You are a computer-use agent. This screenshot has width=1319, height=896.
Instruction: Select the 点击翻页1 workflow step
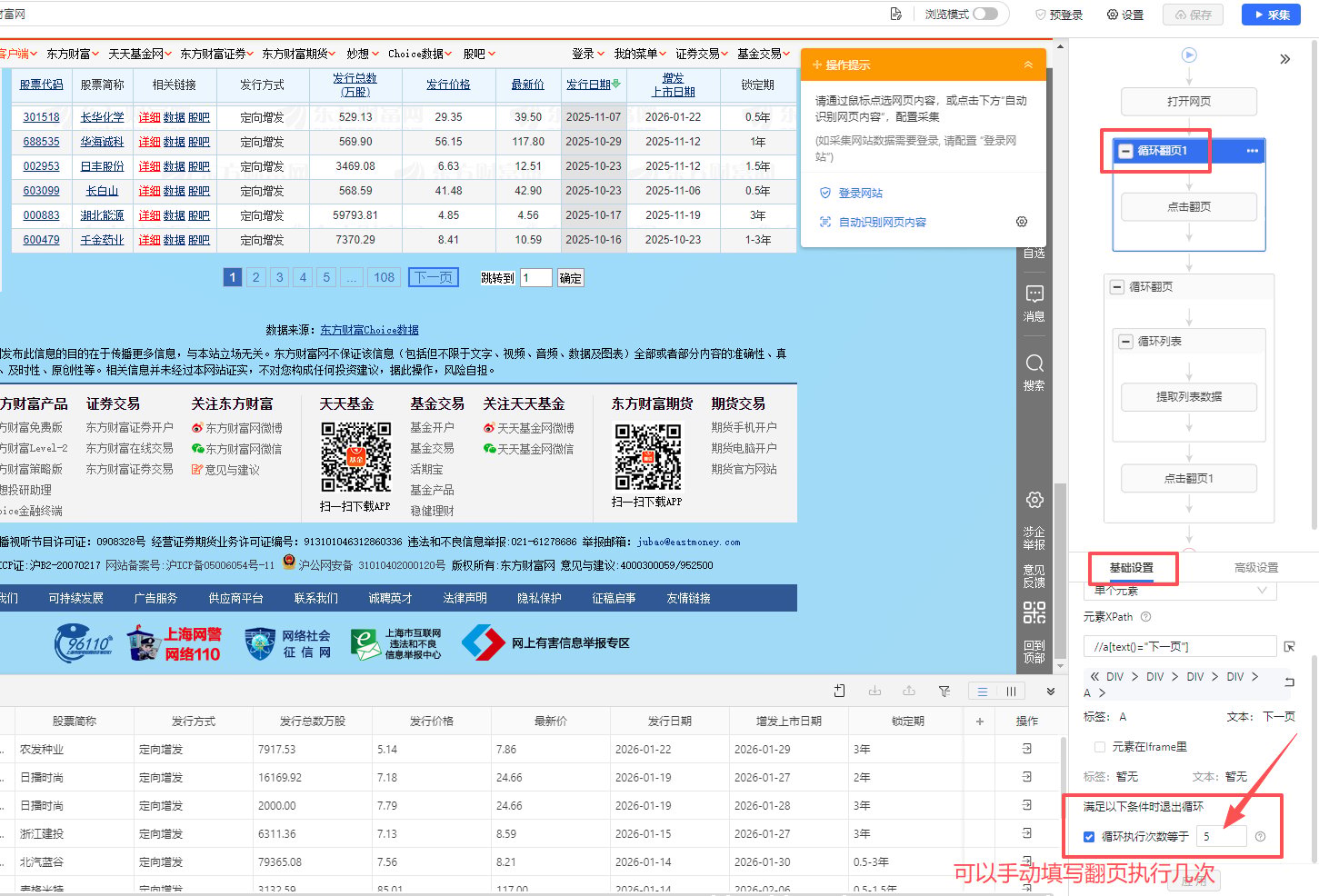pos(1189,479)
